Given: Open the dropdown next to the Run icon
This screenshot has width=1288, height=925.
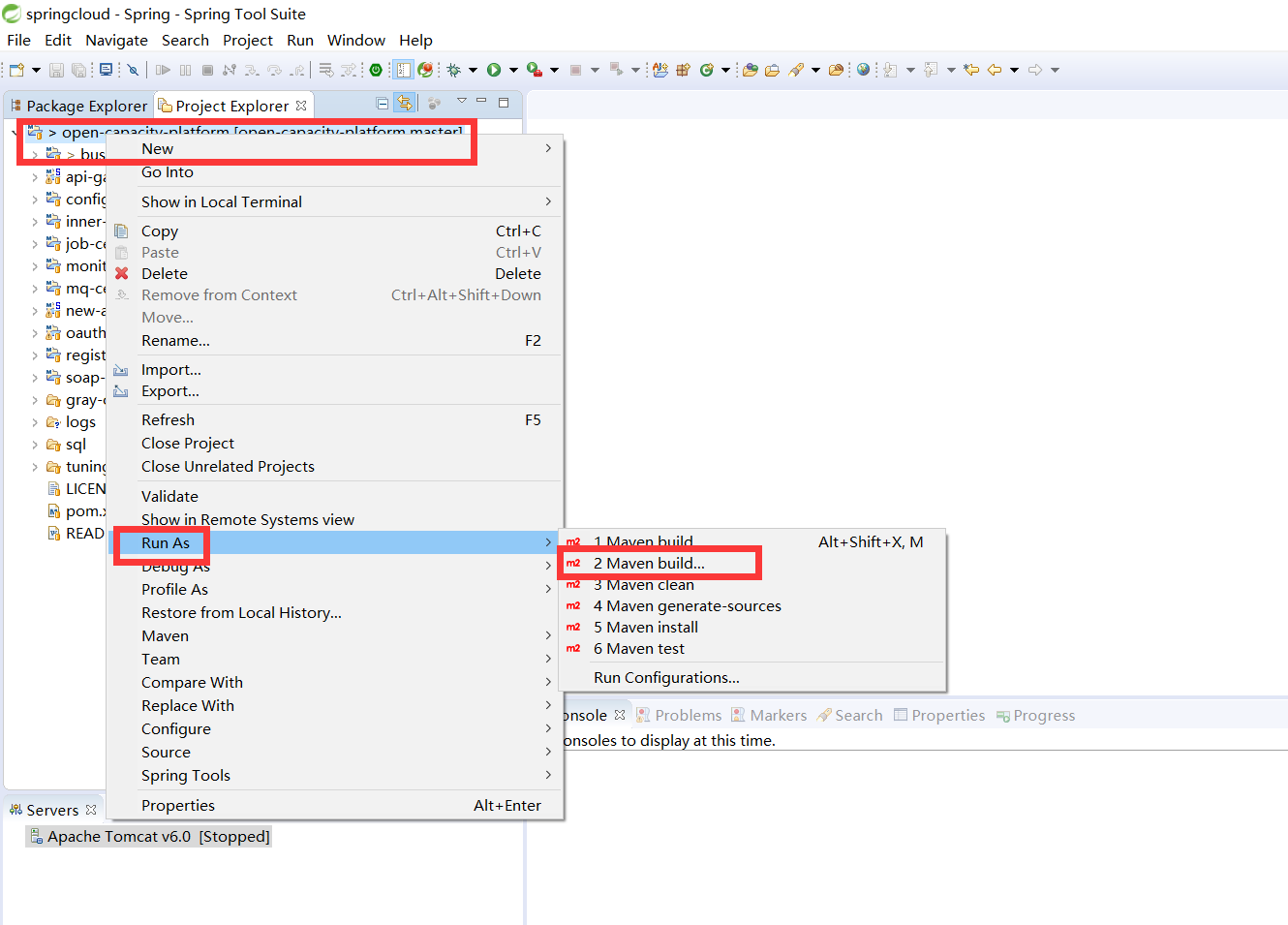Looking at the screenshot, I should (513, 70).
